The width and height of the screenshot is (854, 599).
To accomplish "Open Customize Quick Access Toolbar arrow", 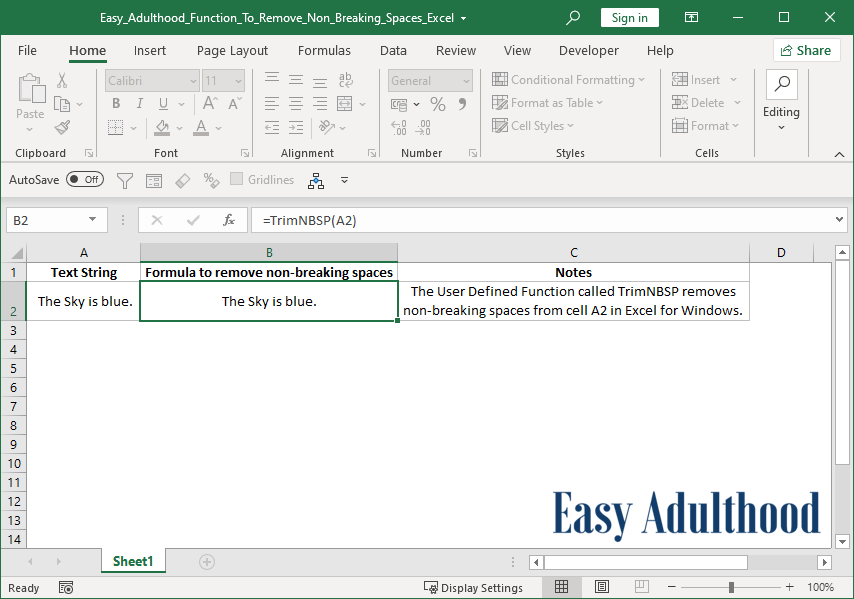I will click(344, 180).
